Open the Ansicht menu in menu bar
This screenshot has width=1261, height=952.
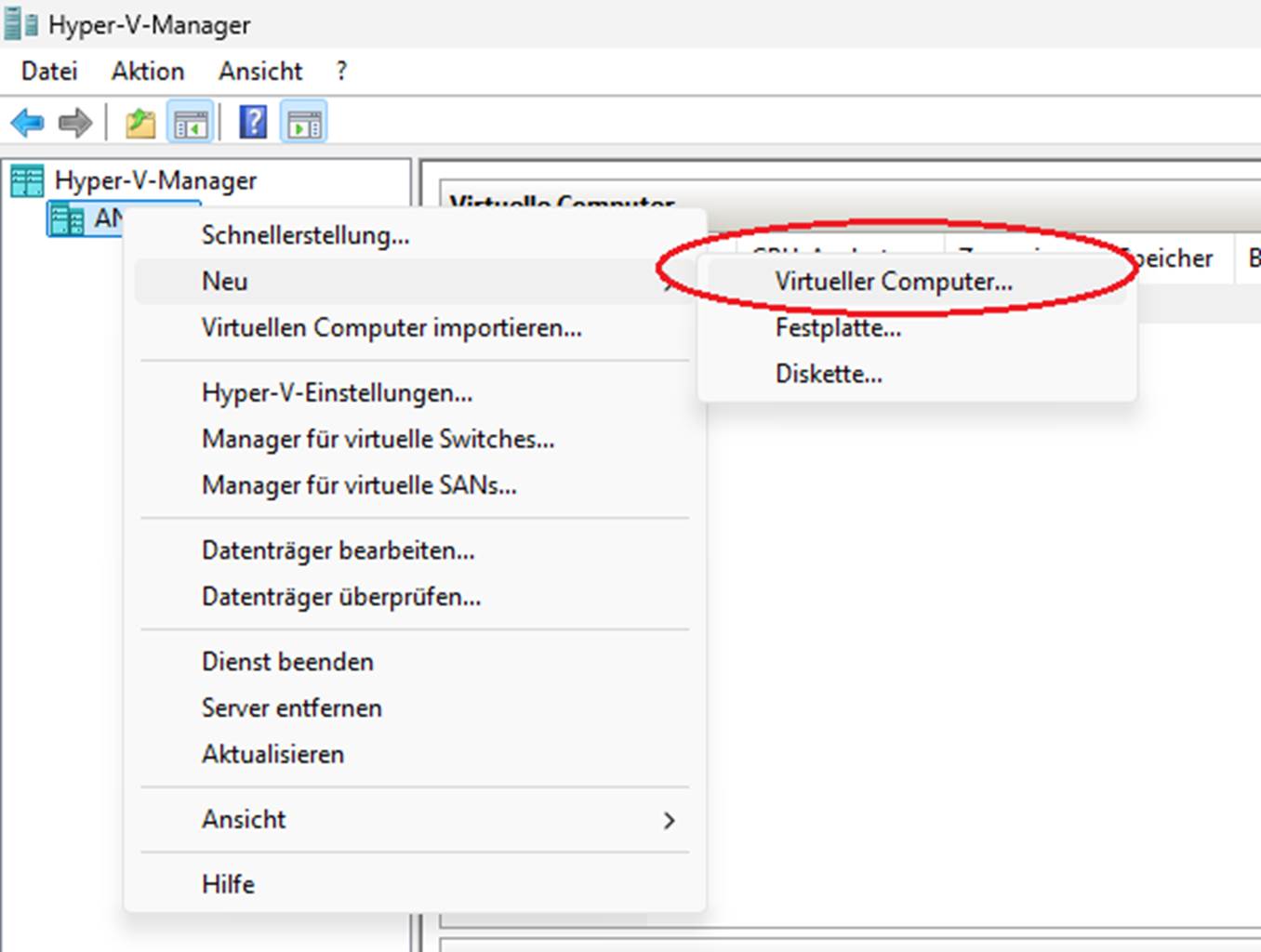pyautogui.click(x=260, y=72)
